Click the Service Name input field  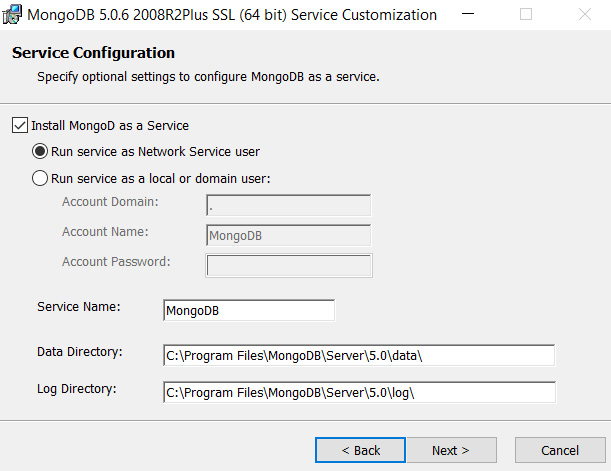coord(249,310)
